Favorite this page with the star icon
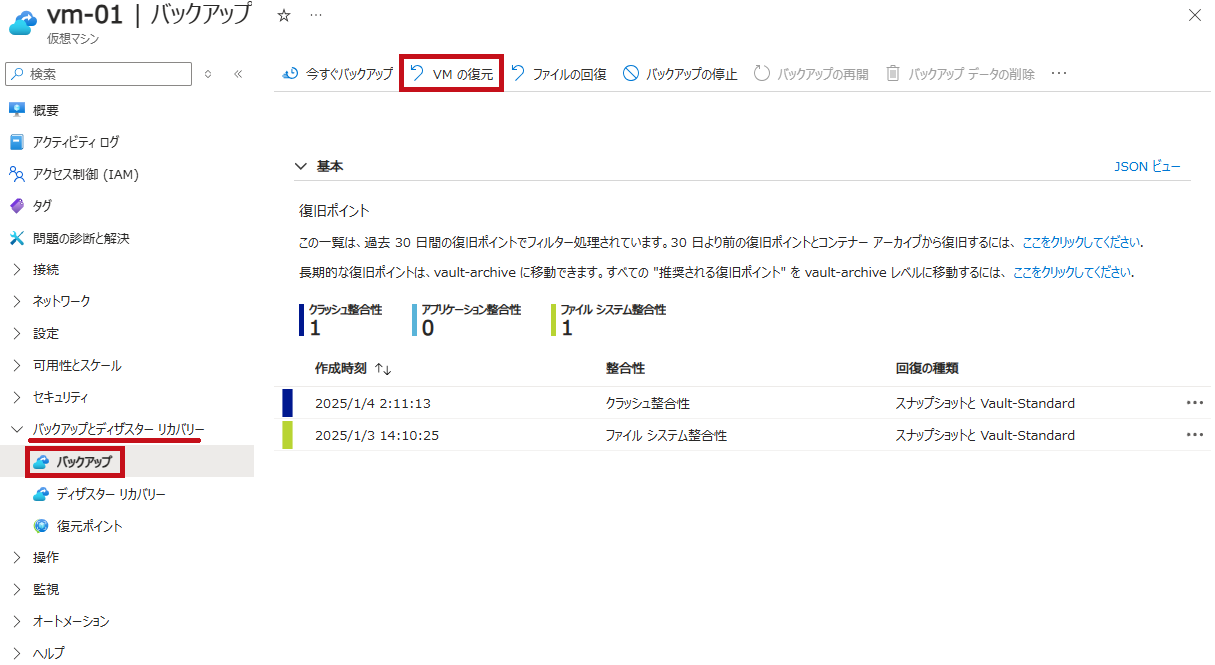Image resolution: width=1215 pixels, height=665 pixels. (x=284, y=15)
